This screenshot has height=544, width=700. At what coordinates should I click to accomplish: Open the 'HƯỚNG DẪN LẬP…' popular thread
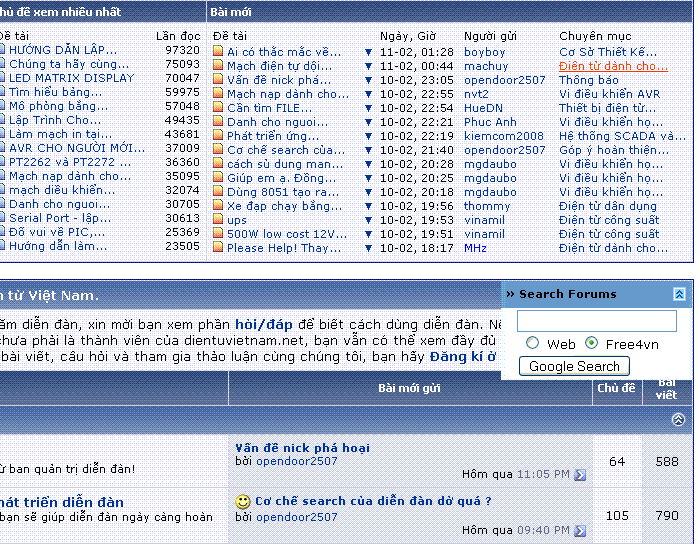63,50
